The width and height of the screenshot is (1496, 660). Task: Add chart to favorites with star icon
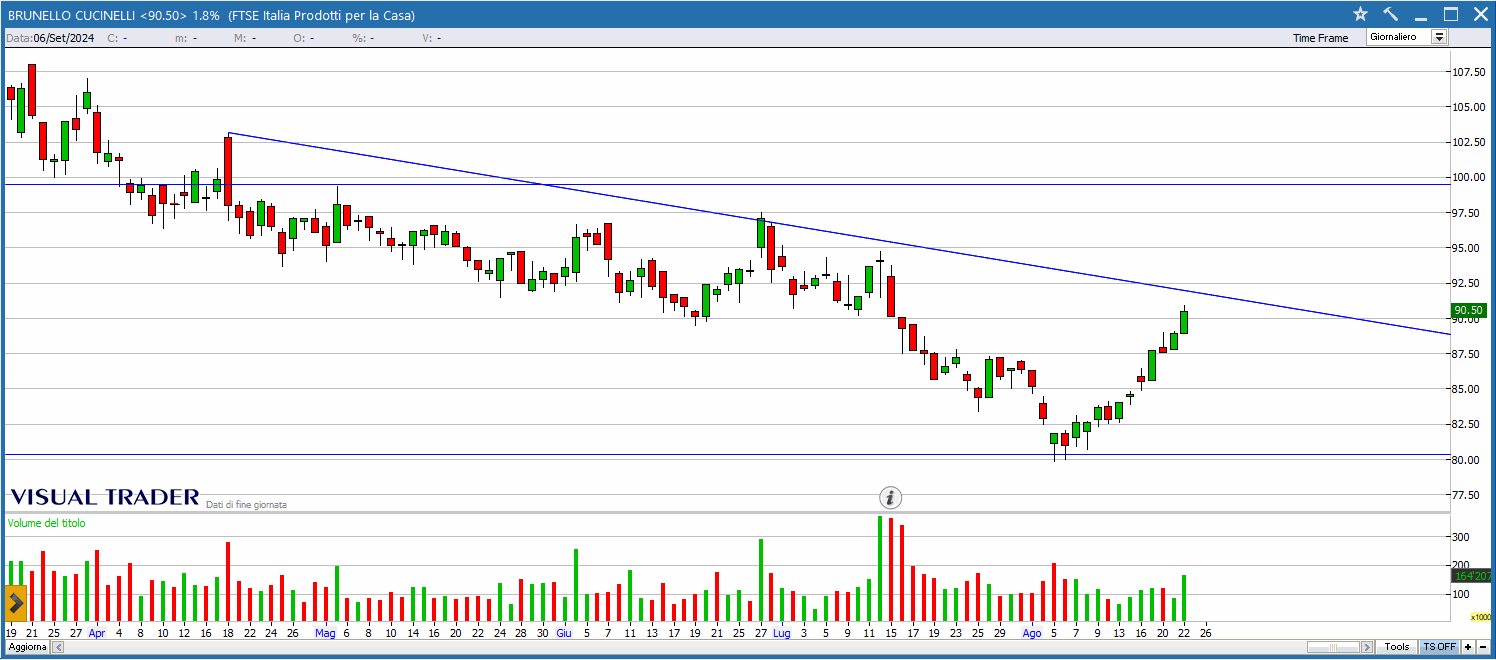point(1360,14)
